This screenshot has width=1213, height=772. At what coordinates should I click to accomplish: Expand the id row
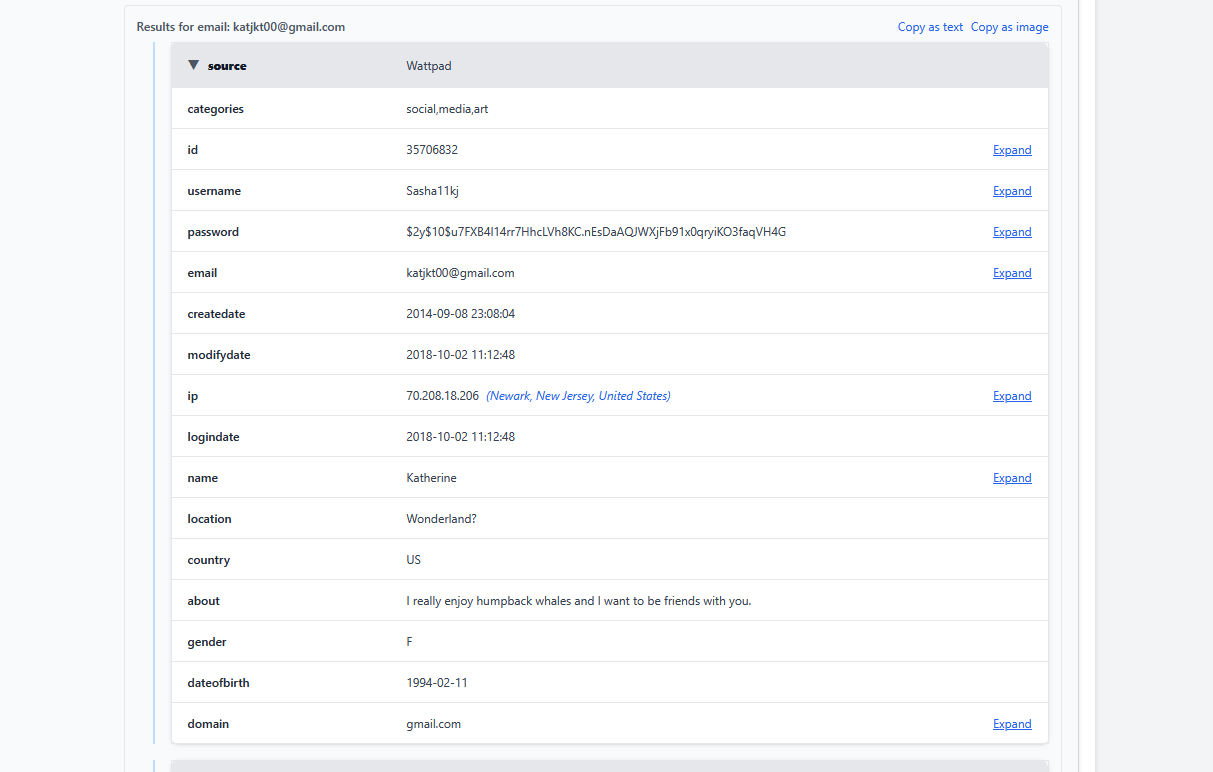[1011, 150]
